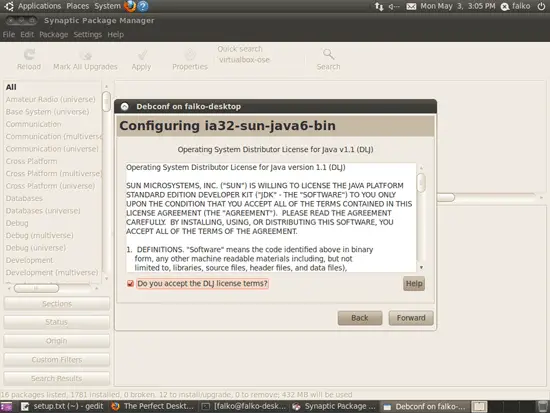Click the Back button in Debconf
Image resolution: width=550 pixels, height=413 pixels.
click(x=360, y=318)
